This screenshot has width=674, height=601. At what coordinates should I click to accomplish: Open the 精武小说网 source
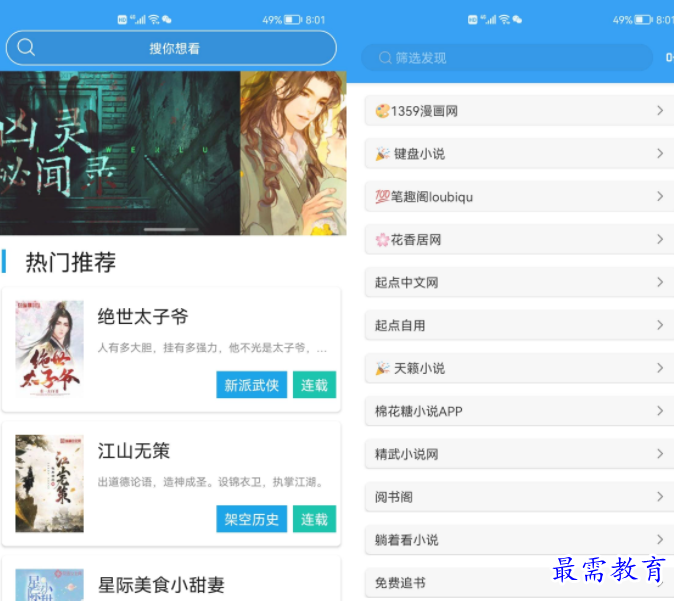pos(520,454)
